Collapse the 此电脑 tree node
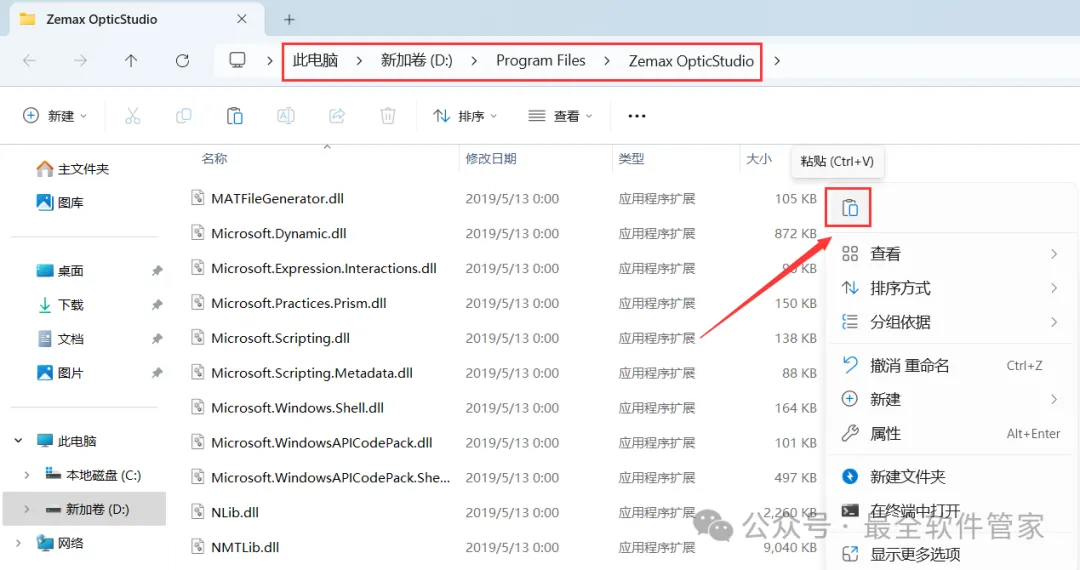The height and width of the screenshot is (570, 1080). point(18,441)
